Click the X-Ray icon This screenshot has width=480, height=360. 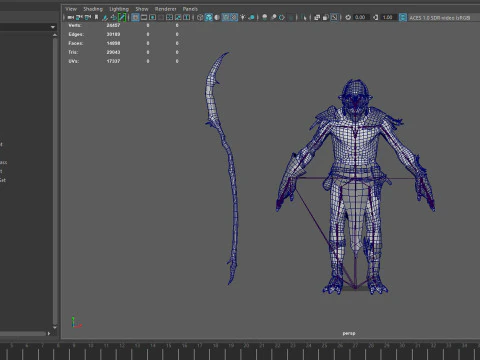[317, 17]
